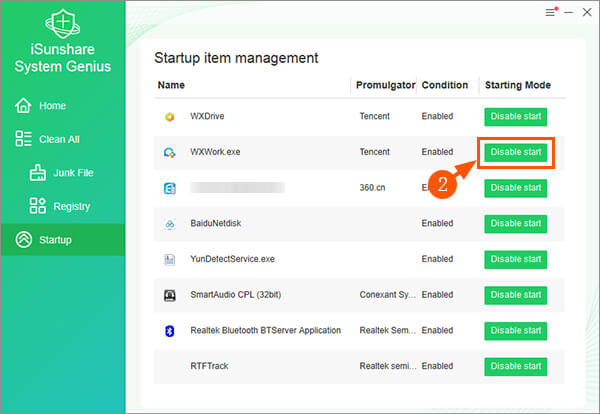Click the Realtek semi... promulgator text
The height and width of the screenshot is (414, 600).
(387, 366)
